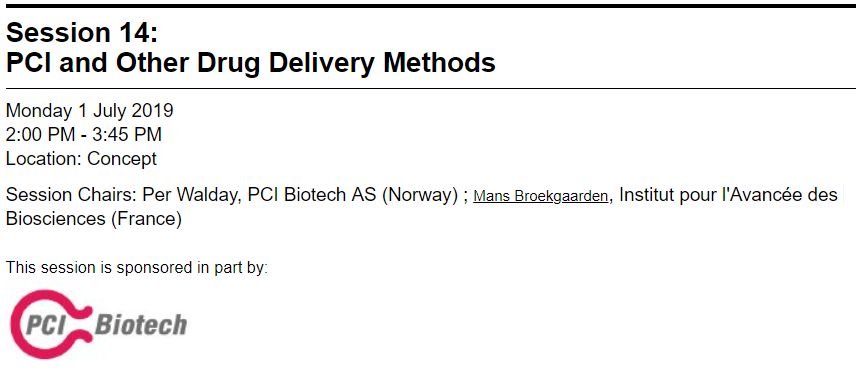Open the Mans Broekgaarden profile link

540,197
